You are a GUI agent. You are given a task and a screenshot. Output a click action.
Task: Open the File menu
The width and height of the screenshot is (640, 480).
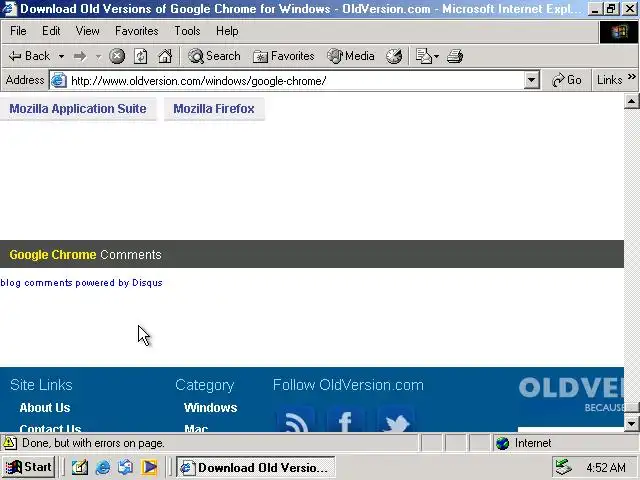coord(18,31)
